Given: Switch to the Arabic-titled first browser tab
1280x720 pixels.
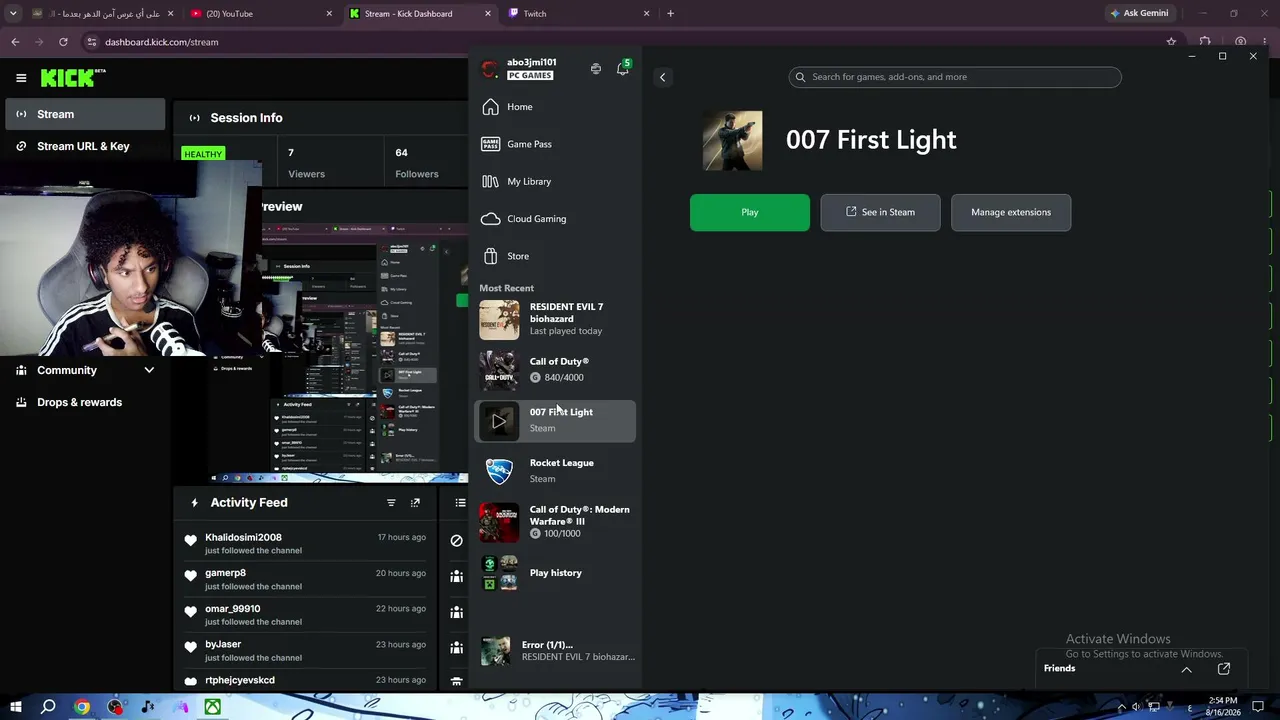Looking at the screenshot, I should pyautogui.click(x=103, y=14).
